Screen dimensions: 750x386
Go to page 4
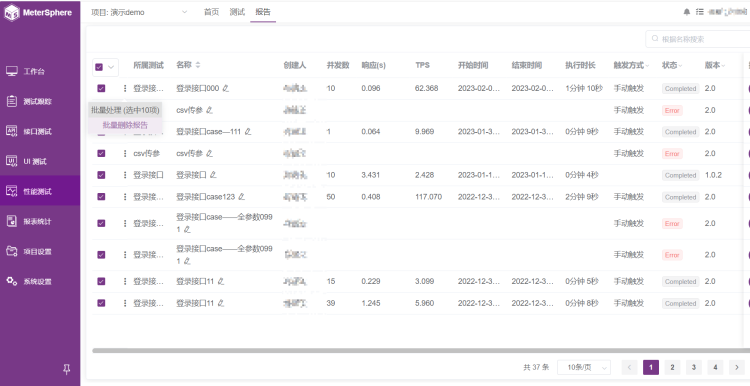click(x=715, y=367)
